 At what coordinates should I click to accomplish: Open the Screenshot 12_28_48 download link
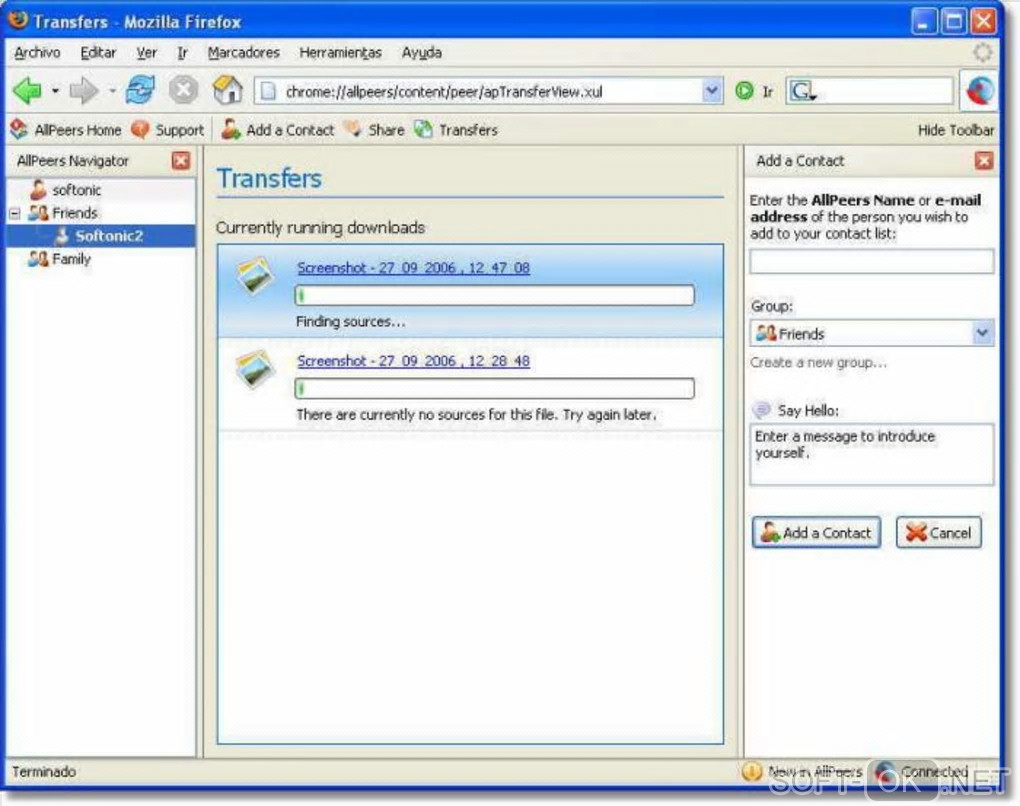[413, 360]
